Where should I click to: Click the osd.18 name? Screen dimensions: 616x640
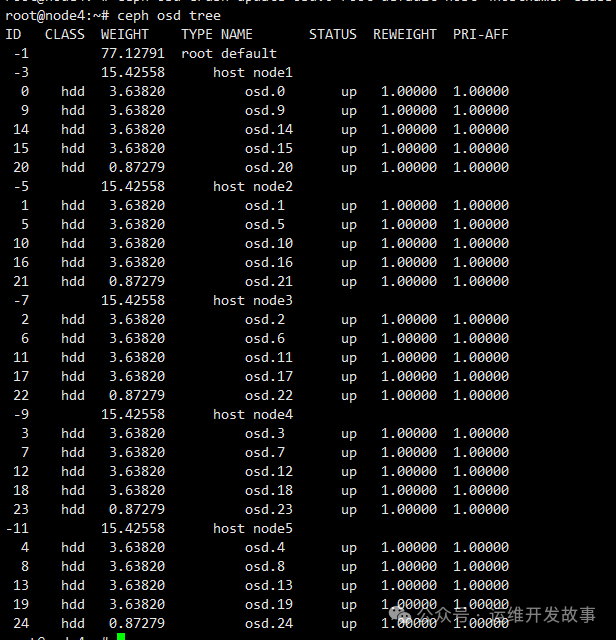[269, 490]
